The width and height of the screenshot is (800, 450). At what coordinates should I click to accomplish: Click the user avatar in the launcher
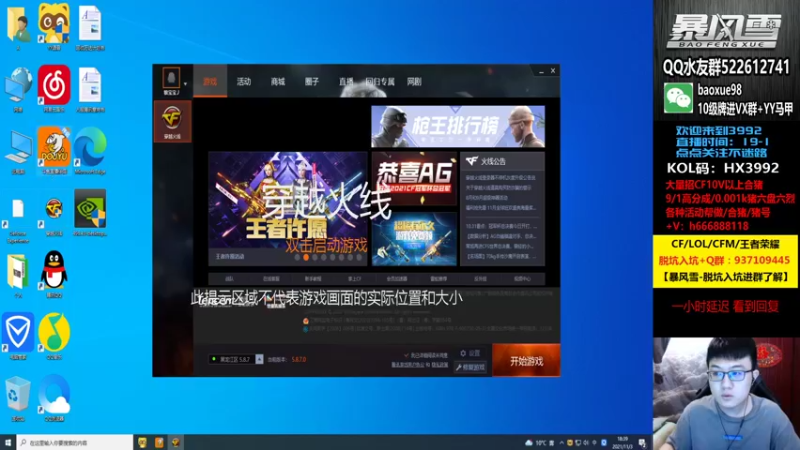tap(171, 79)
